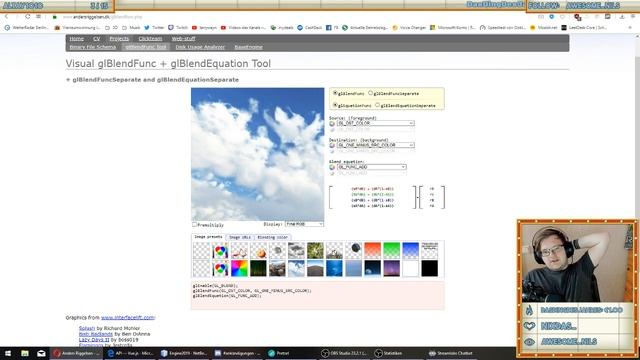This screenshot has width=640, height=360.
Task: Go to BaseFrome submenu link
Action: 249,47
